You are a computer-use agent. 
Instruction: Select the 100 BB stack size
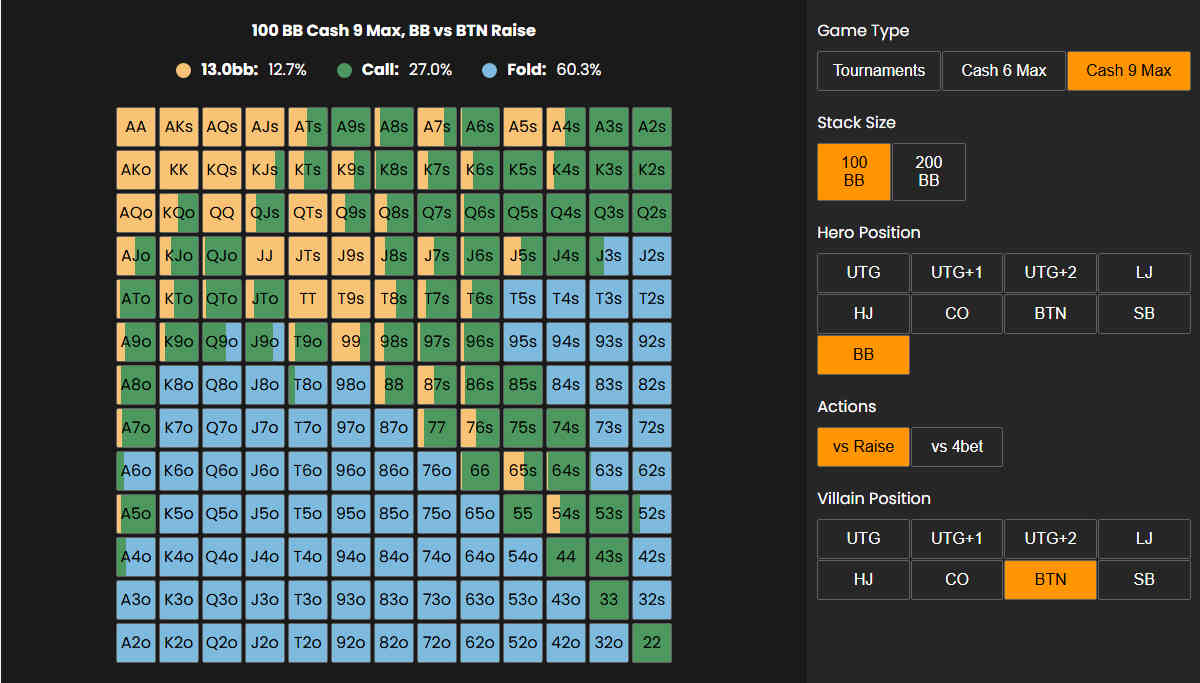[x=854, y=171]
